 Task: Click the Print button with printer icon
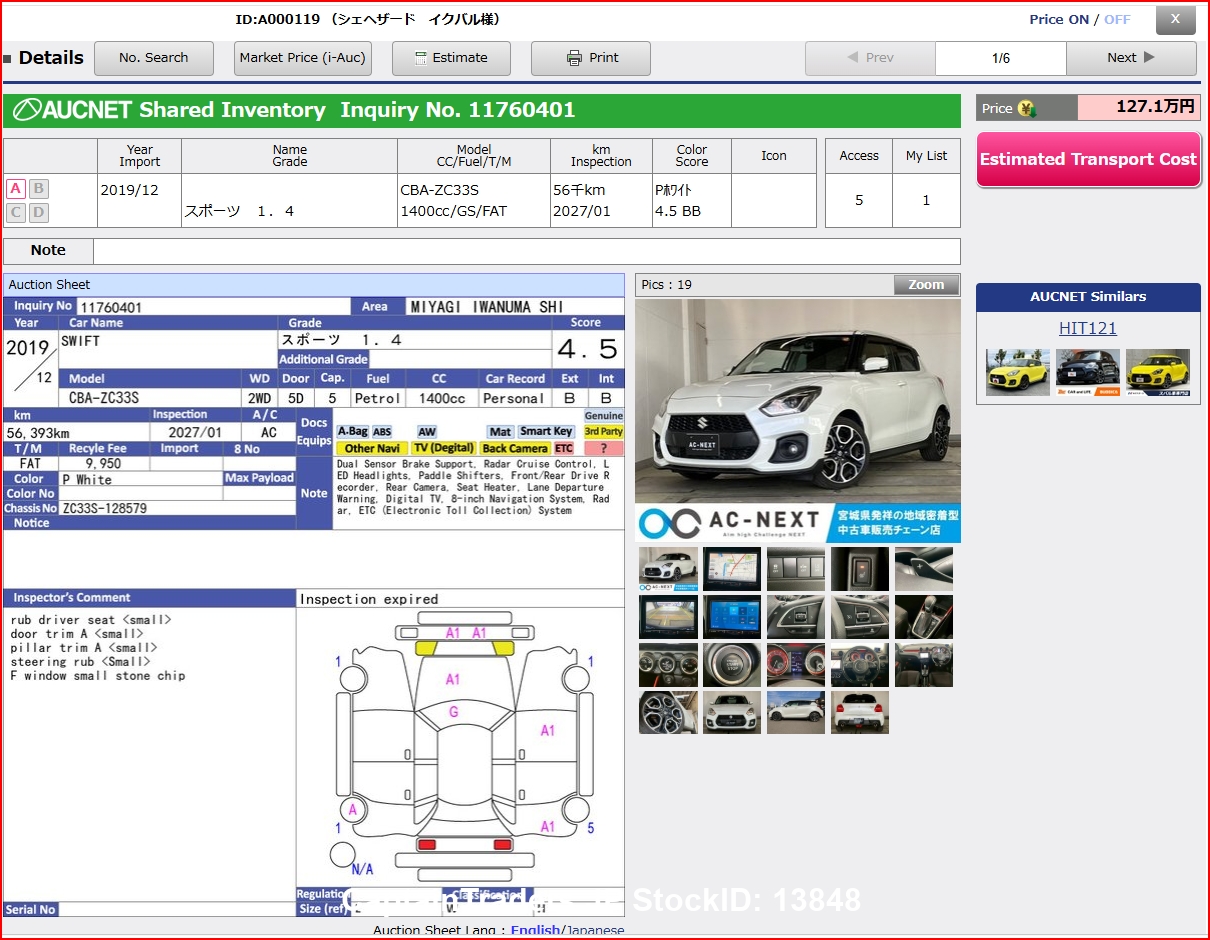pyautogui.click(x=591, y=58)
